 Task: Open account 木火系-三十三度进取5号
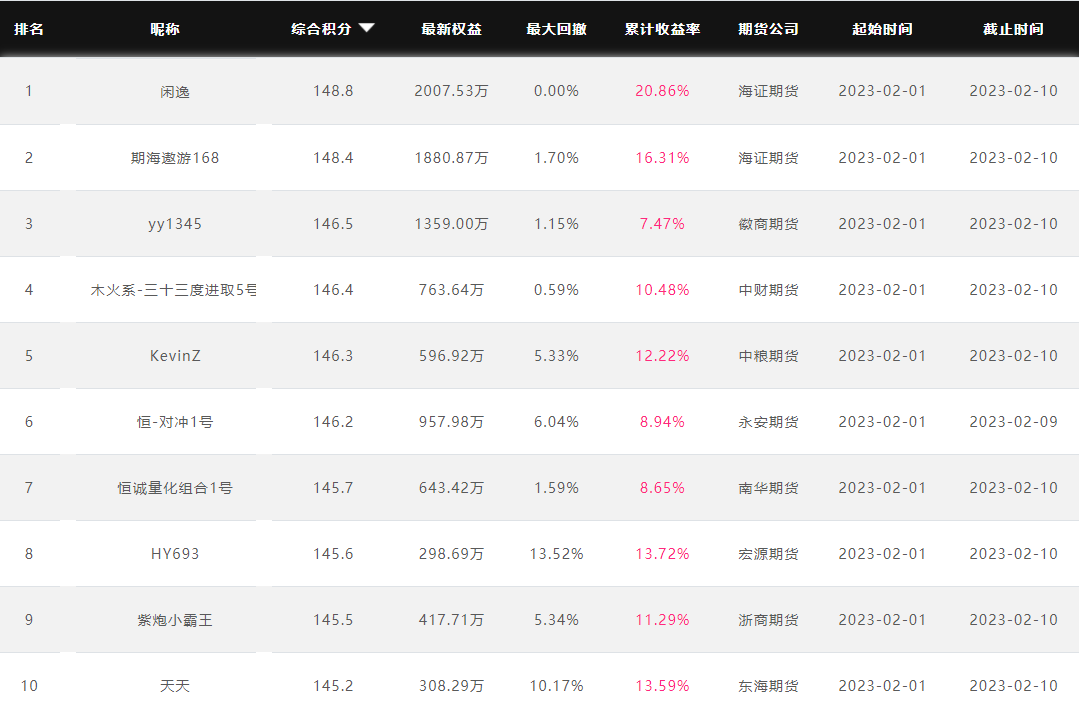[174, 290]
